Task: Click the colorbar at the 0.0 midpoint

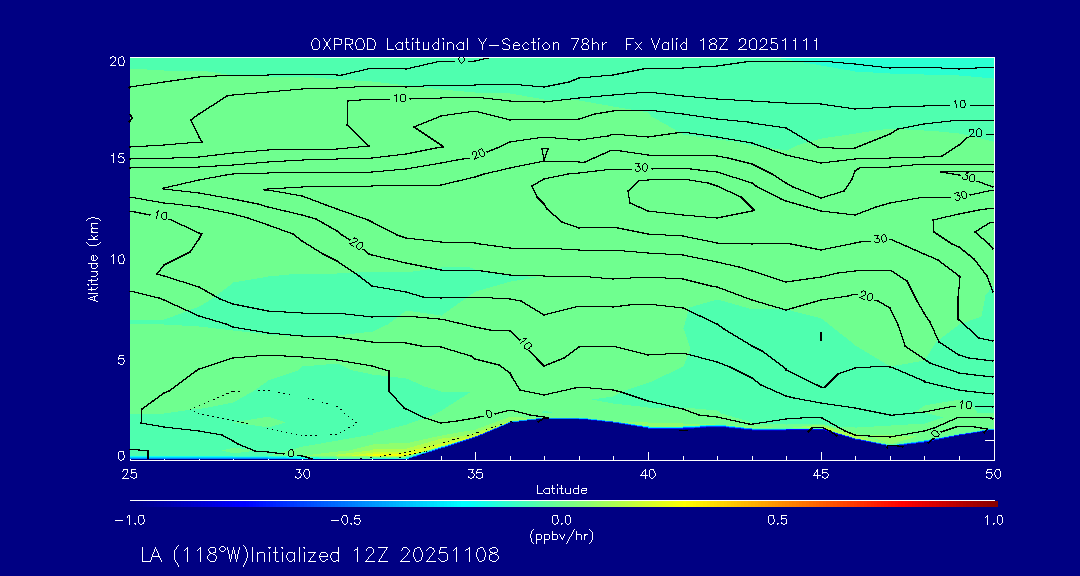Action: (562, 502)
